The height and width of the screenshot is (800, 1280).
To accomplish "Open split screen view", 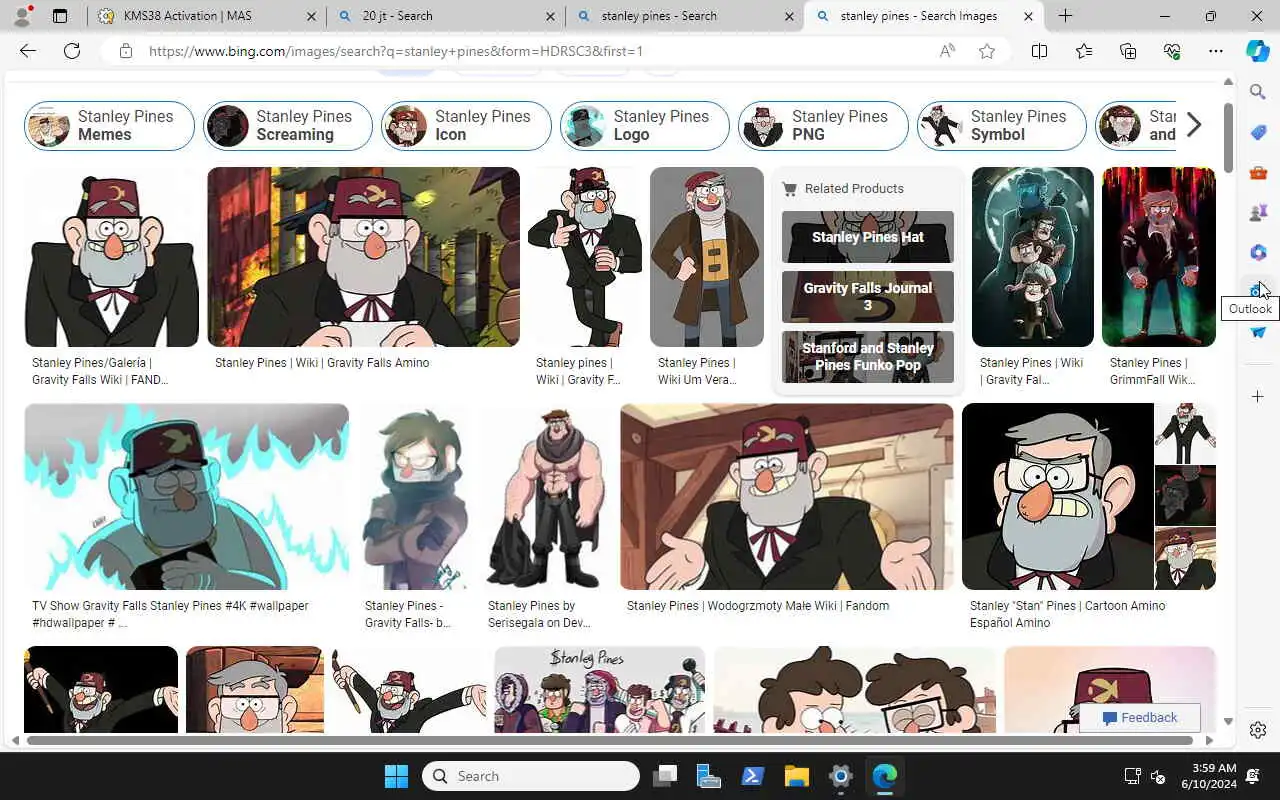I will click(x=1039, y=51).
